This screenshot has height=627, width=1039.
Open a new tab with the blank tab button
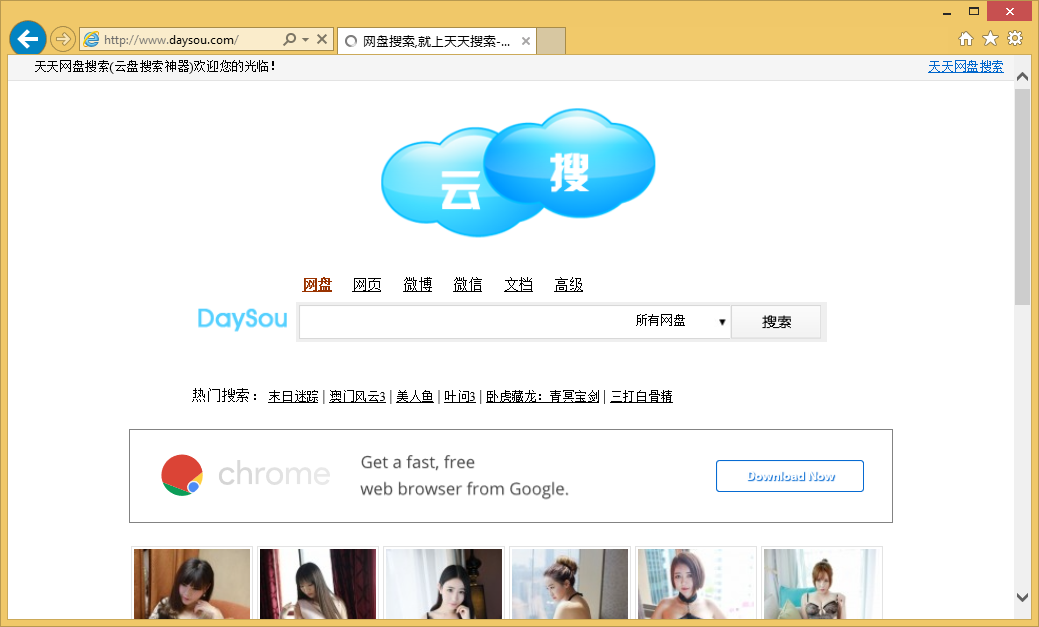pyautogui.click(x=551, y=41)
